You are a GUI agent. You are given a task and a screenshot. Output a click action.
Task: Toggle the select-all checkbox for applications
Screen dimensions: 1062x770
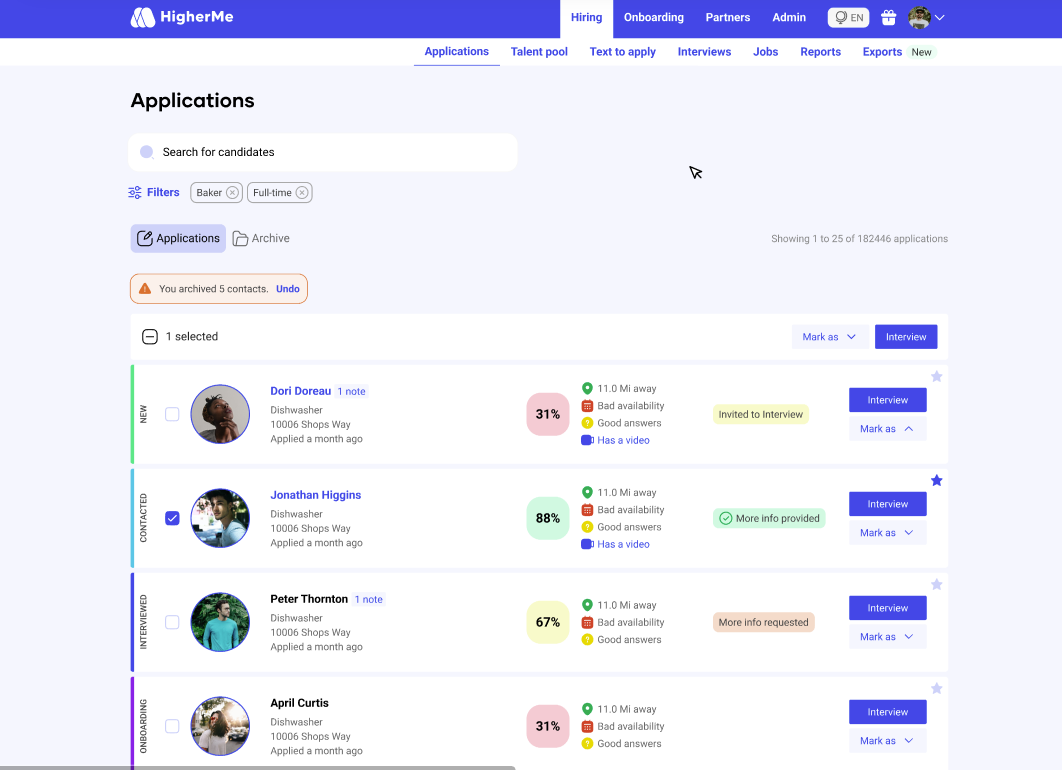click(150, 337)
